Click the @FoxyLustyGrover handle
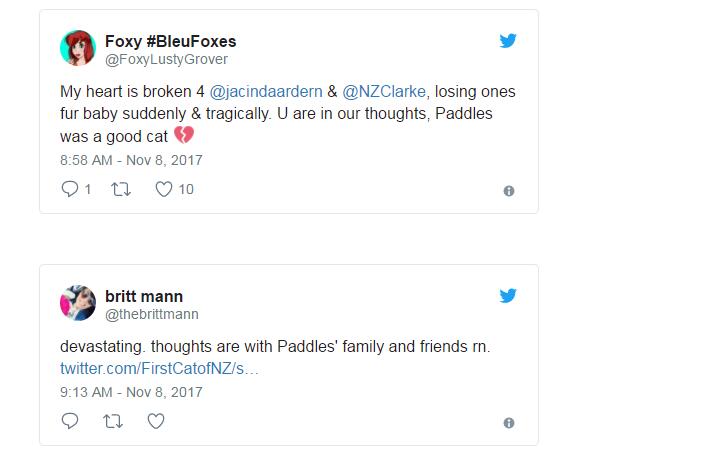 [x=166, y=59]
